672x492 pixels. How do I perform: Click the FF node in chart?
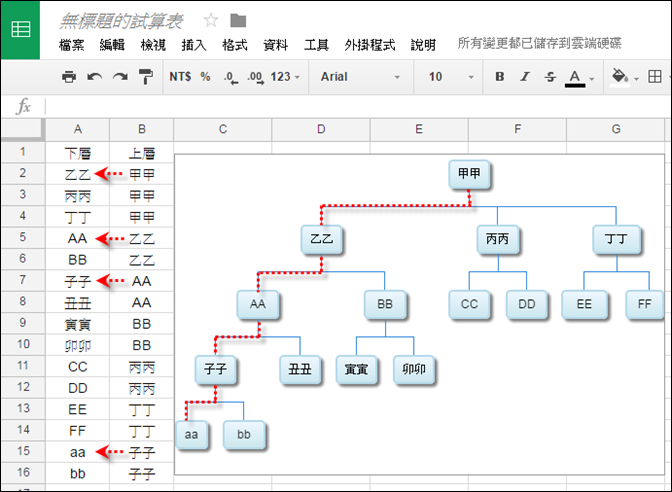(645, 304)
